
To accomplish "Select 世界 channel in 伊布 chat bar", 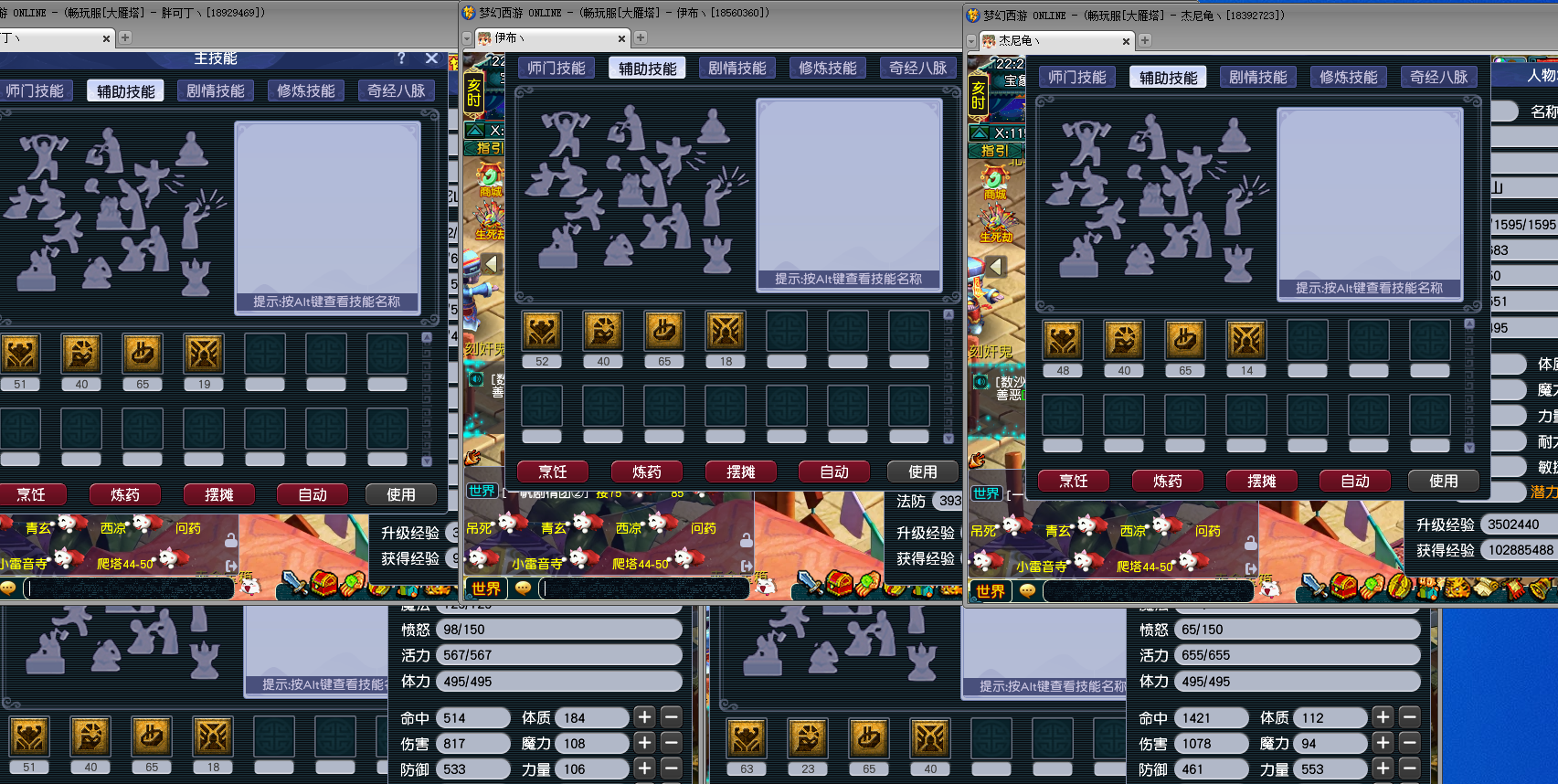I will pyautogui.click(x=486, y=588).
